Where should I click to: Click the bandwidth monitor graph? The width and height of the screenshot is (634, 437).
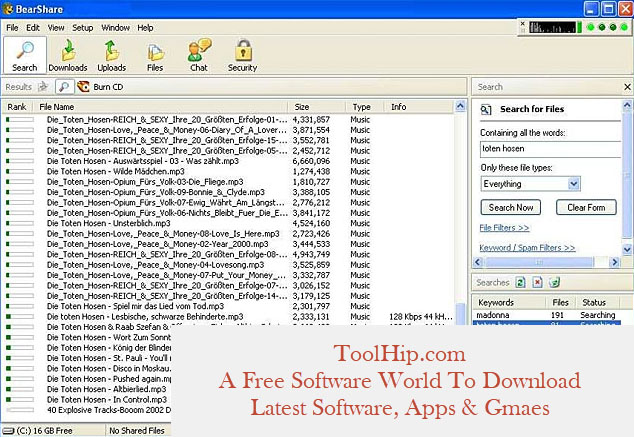point(552,27)
